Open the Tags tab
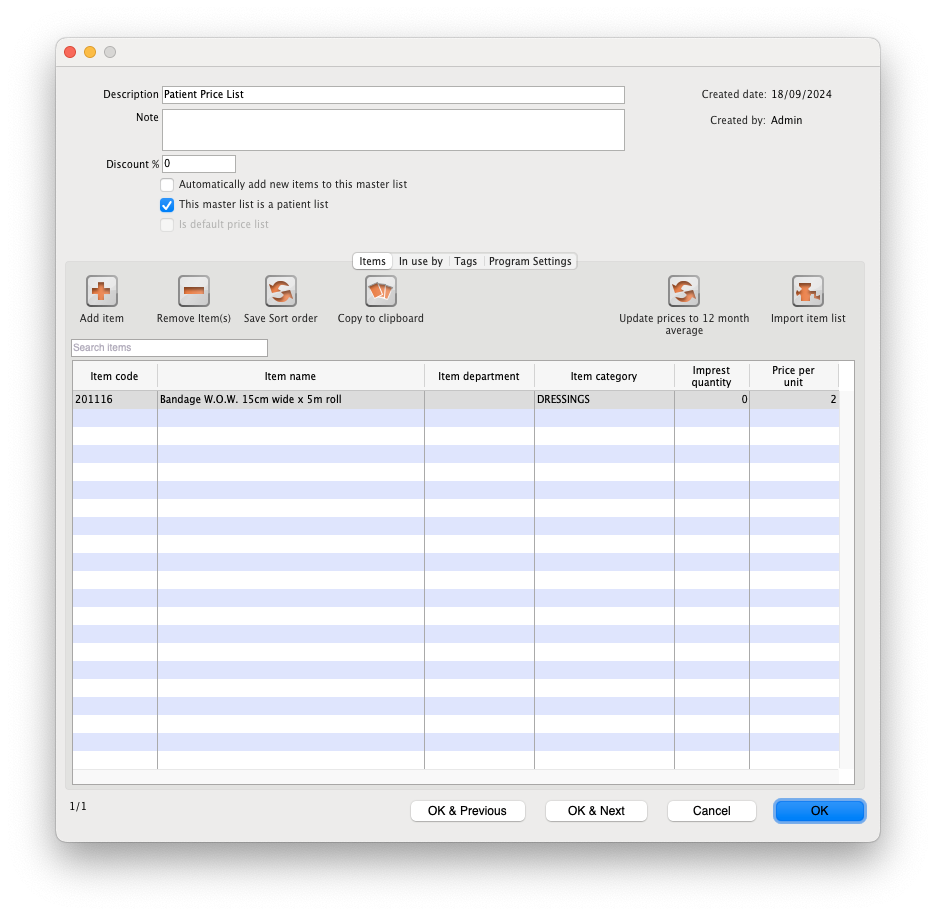 coord(466,261)
